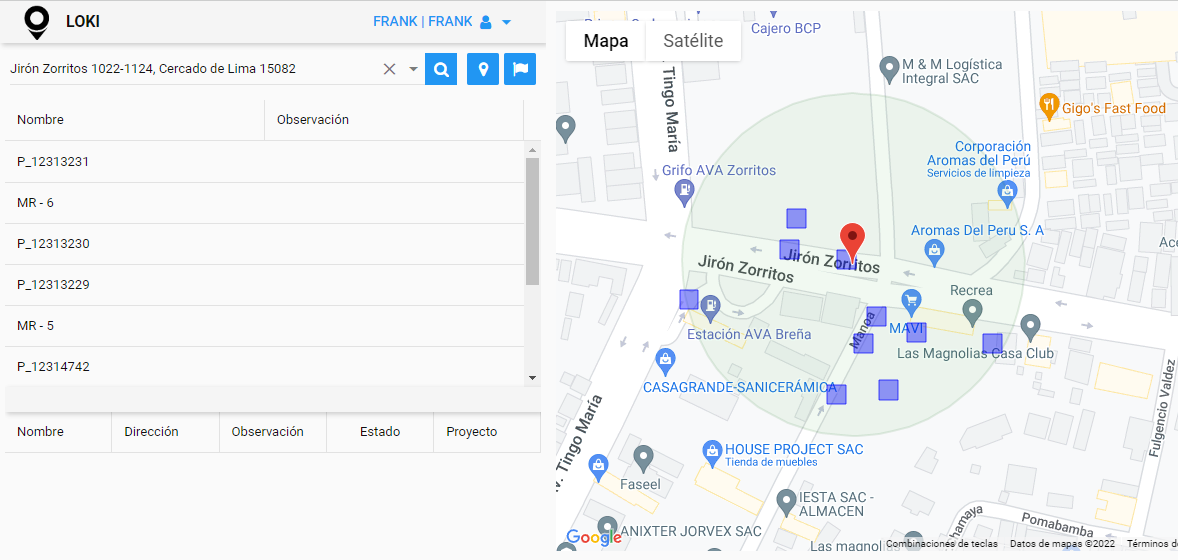Click the lower table Nombre header

(41, 431)
